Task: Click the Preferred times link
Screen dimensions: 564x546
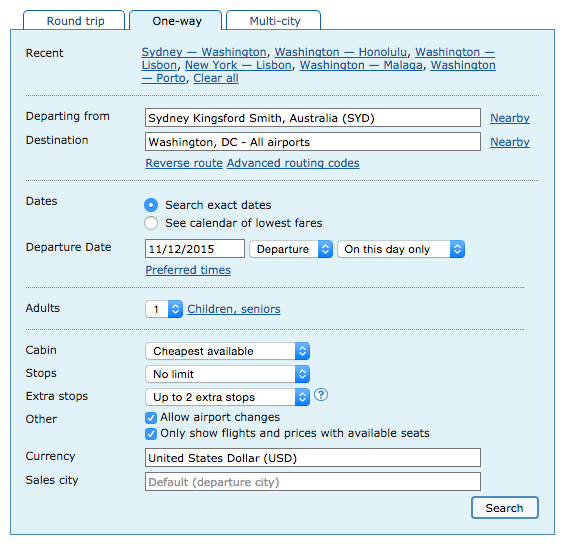Action: point(188,270)
